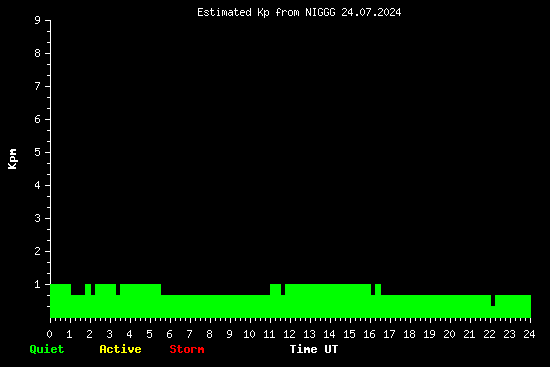The height and width of the screenshot is (367, 550).
Task: Click the yellow Active legend label
Action: click(x=120, y=349)
